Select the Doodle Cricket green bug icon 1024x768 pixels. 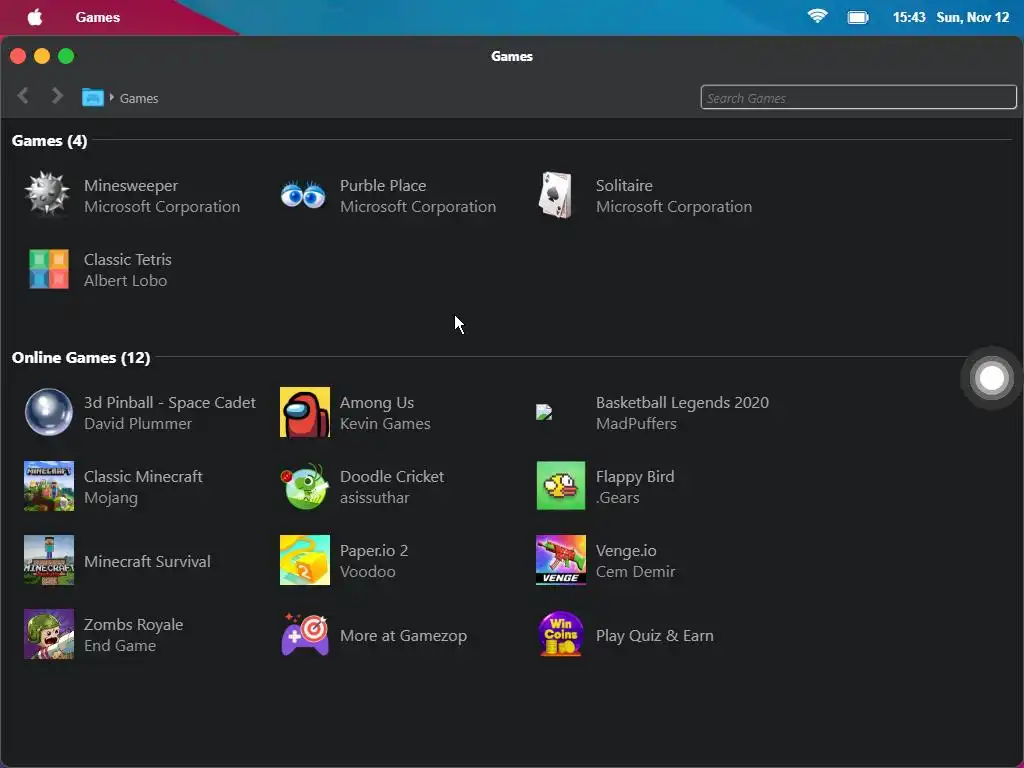[x=304, y=486]
